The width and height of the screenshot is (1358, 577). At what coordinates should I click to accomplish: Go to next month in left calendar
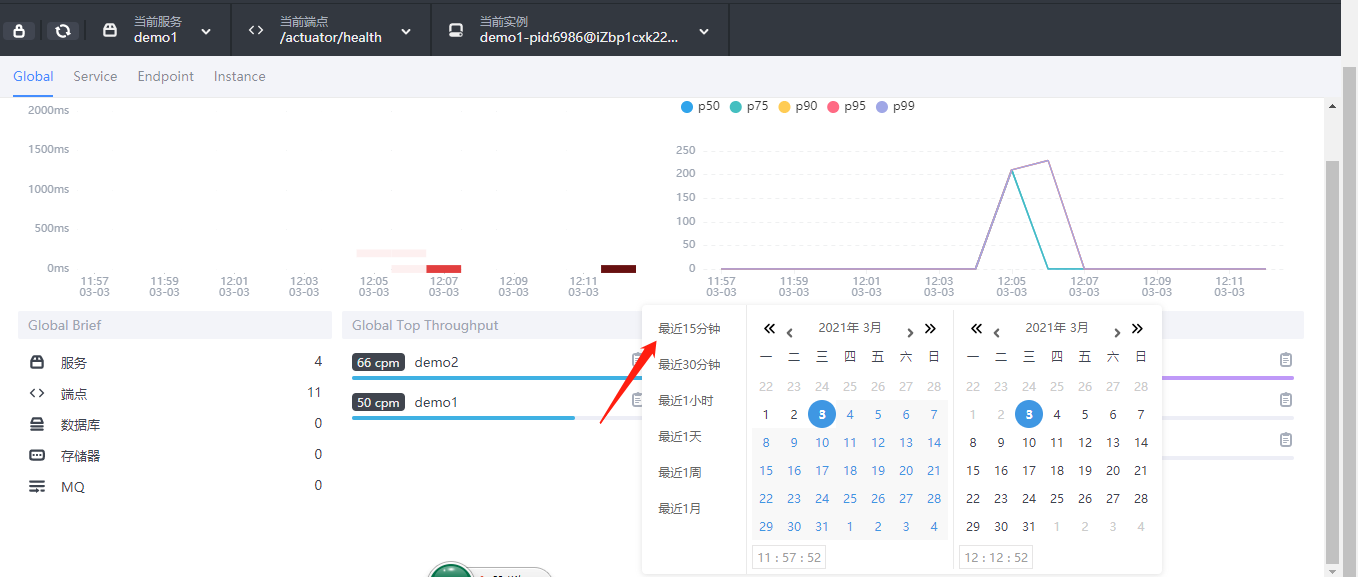pos(910,332)
